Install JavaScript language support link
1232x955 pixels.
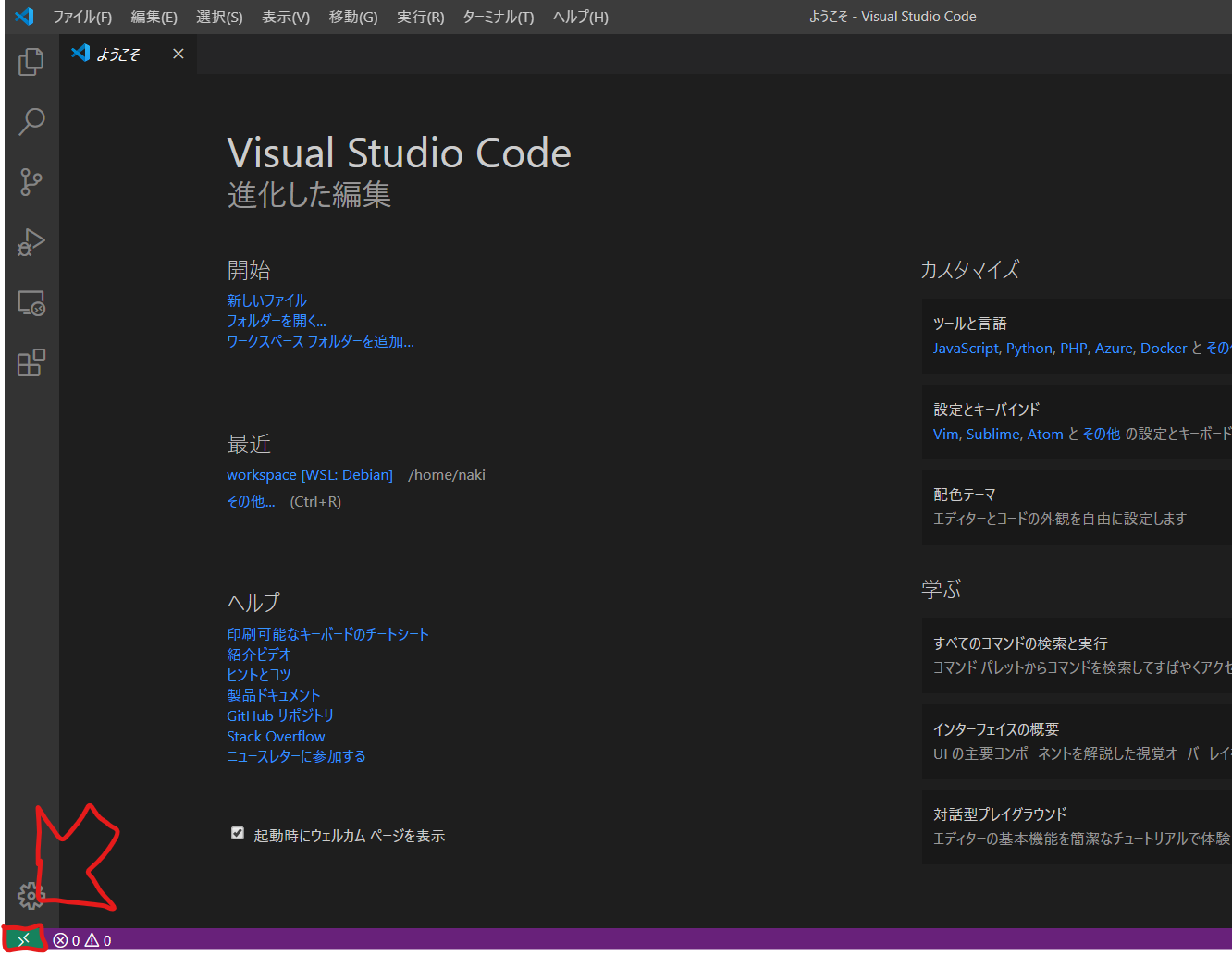click(966, 349)
